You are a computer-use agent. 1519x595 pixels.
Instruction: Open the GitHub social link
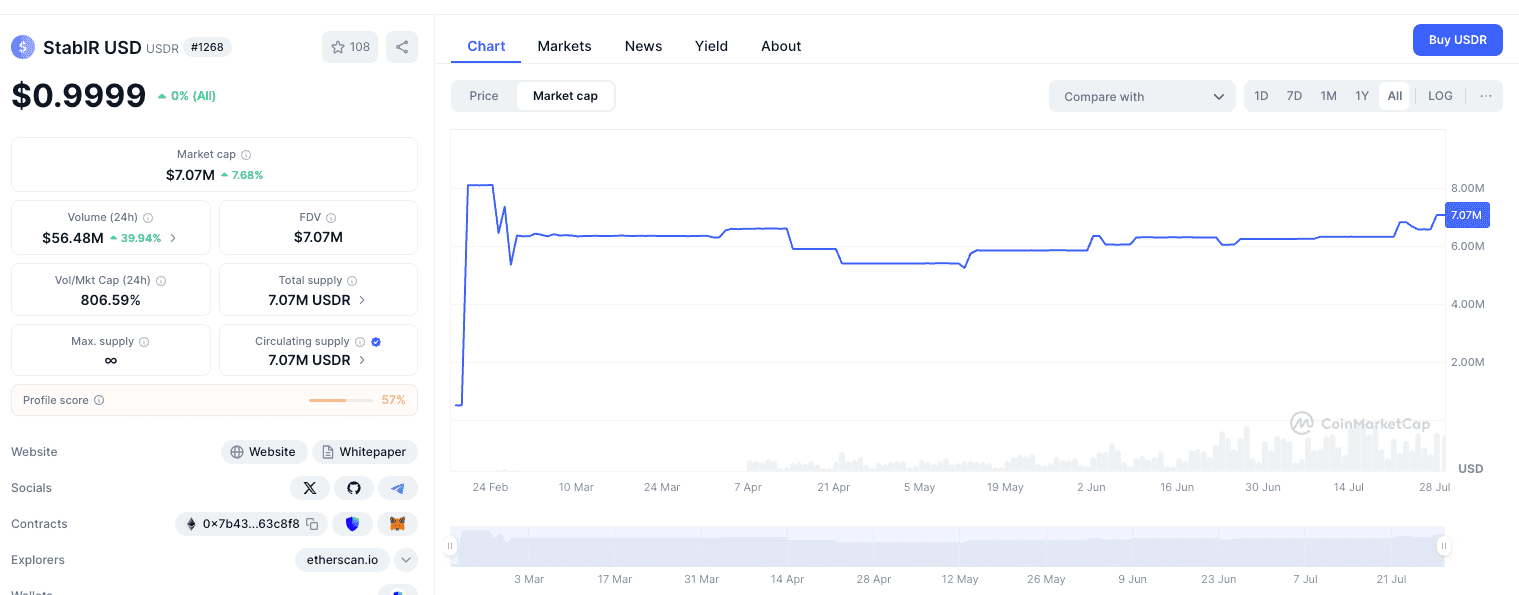pyautogui.click(x=354, y=488)
